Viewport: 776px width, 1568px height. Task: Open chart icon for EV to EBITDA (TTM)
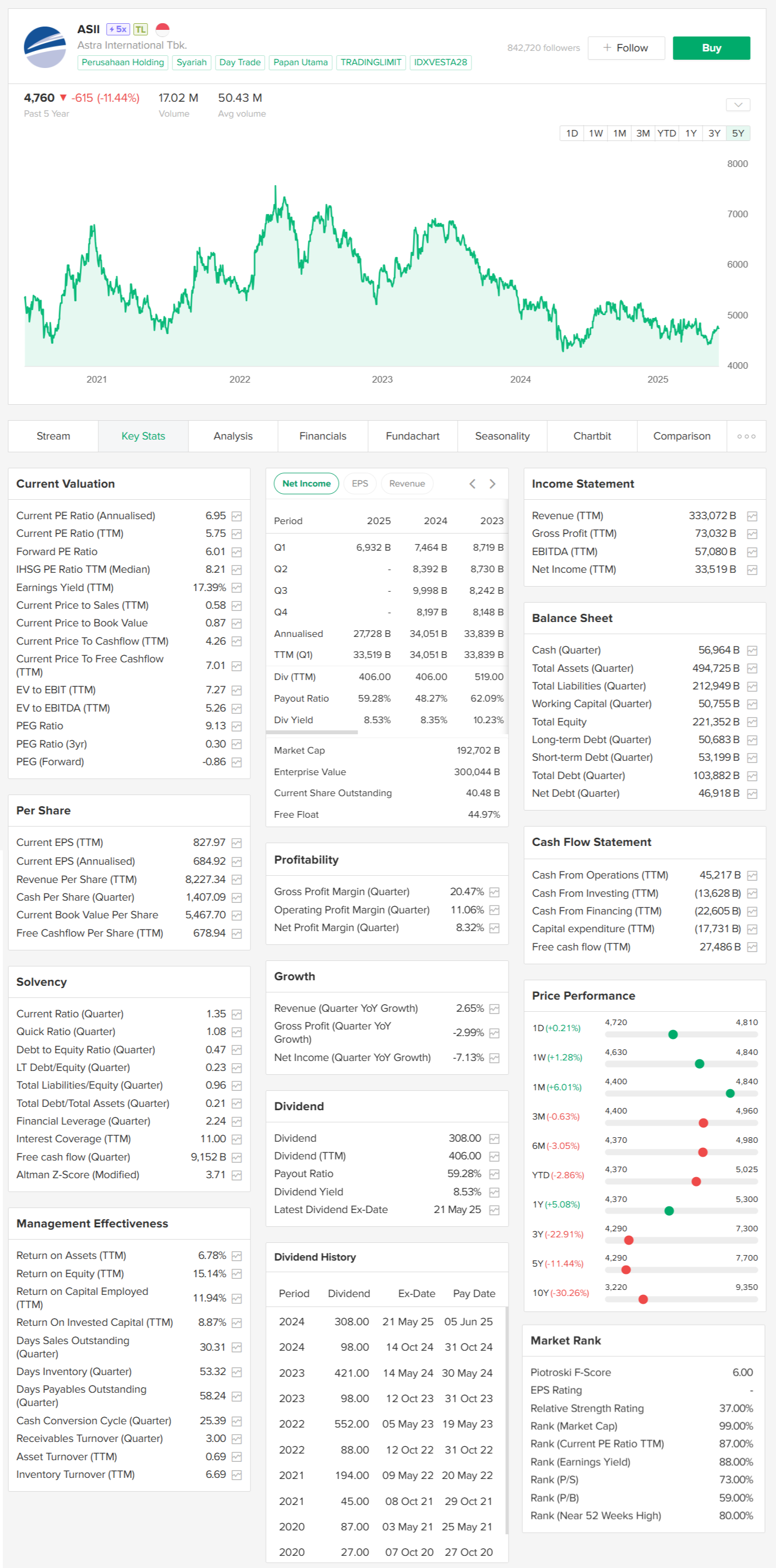coord(237,708)
